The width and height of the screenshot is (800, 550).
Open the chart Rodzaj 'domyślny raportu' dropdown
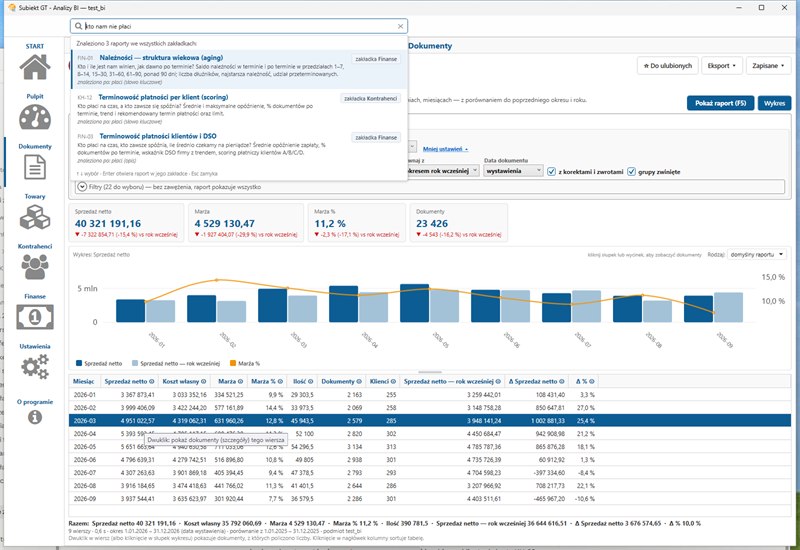(756, 254)
